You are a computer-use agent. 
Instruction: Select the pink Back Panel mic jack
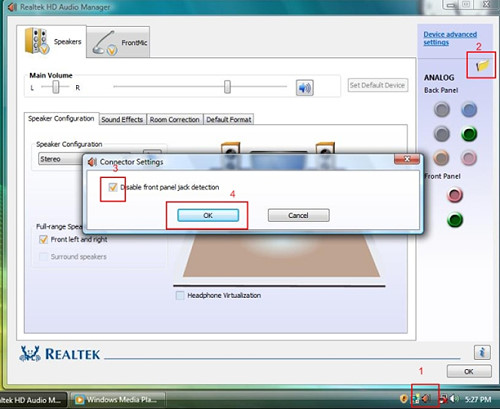[469, 158]
